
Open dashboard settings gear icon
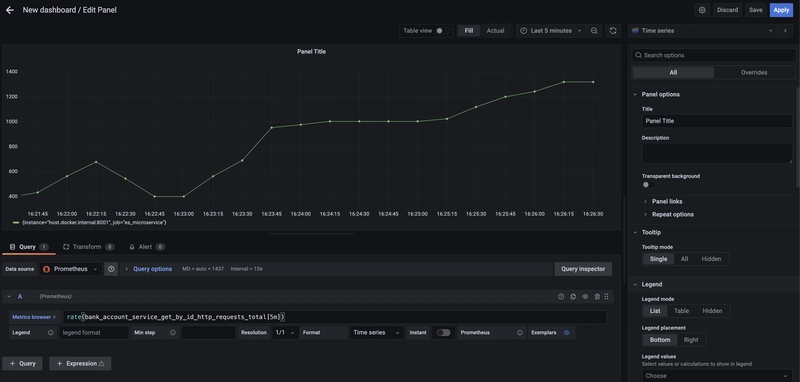[702, 10]
